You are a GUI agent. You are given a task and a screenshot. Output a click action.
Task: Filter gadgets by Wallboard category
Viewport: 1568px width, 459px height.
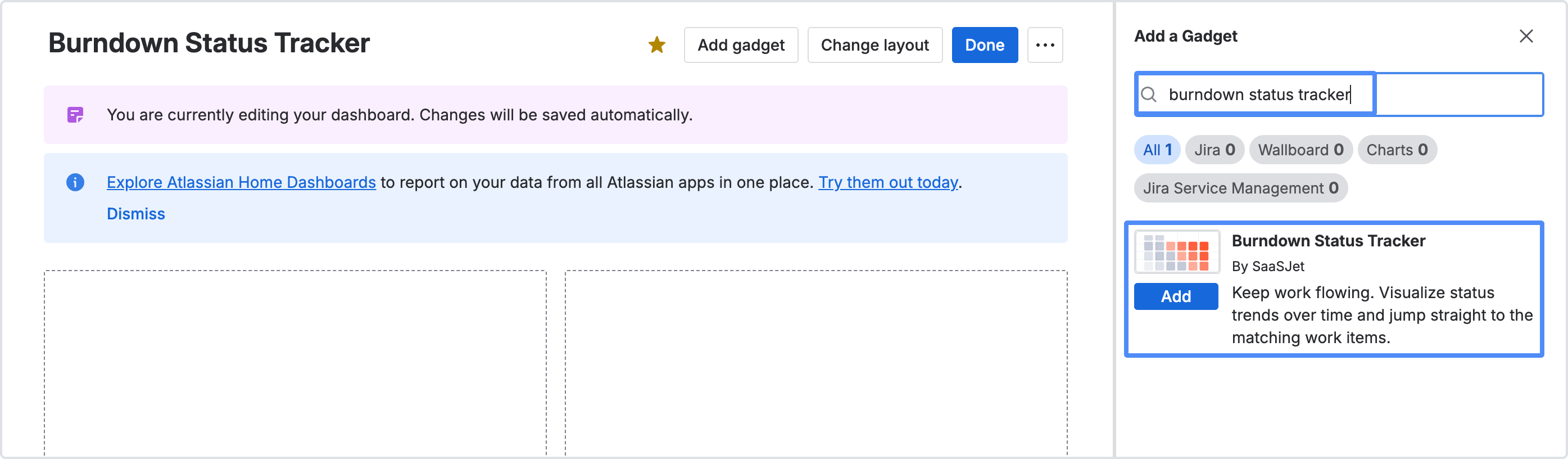click(x=1300, y=150)
